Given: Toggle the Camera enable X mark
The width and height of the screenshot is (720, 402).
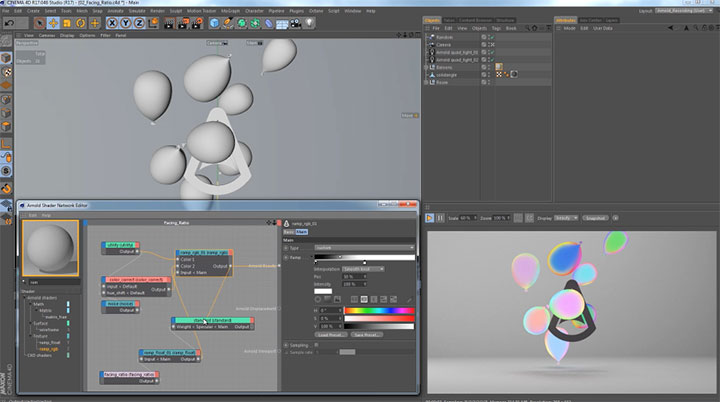Looking at the screenshot, I should tap(492, 45).
